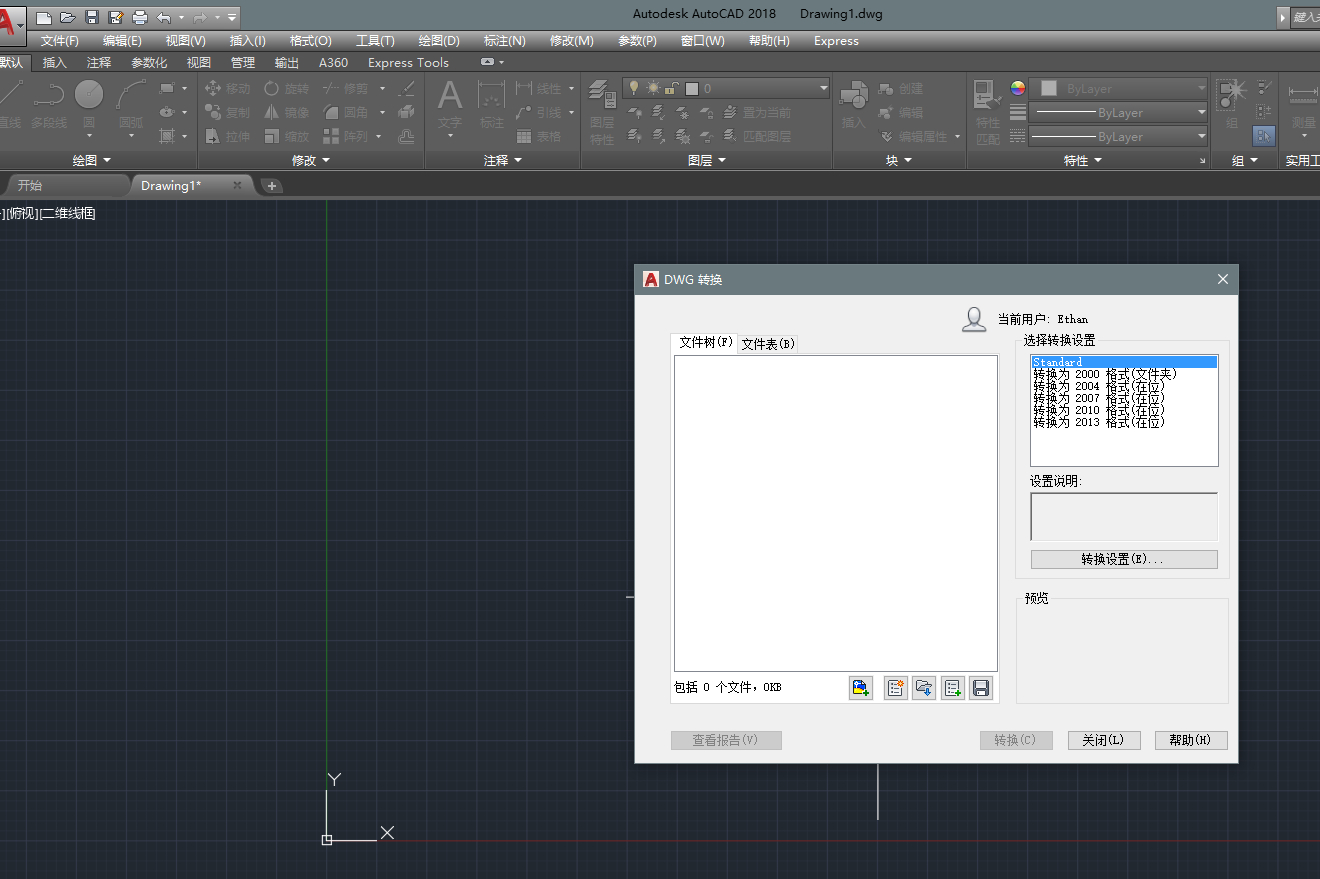1320x879 pixels.
Task: Click the 关闭(L) button
Action: pyautogui.click(x=1104, y=740)
